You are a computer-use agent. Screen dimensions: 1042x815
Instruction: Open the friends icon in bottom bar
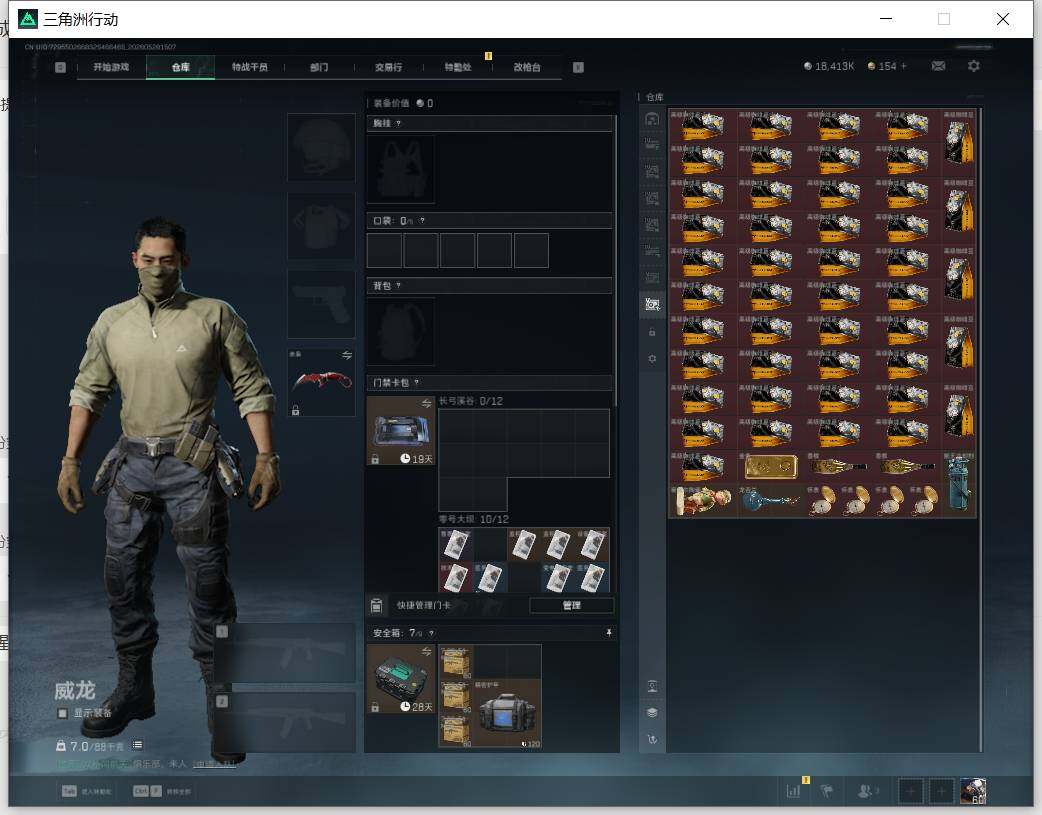[x=867, y=791]
